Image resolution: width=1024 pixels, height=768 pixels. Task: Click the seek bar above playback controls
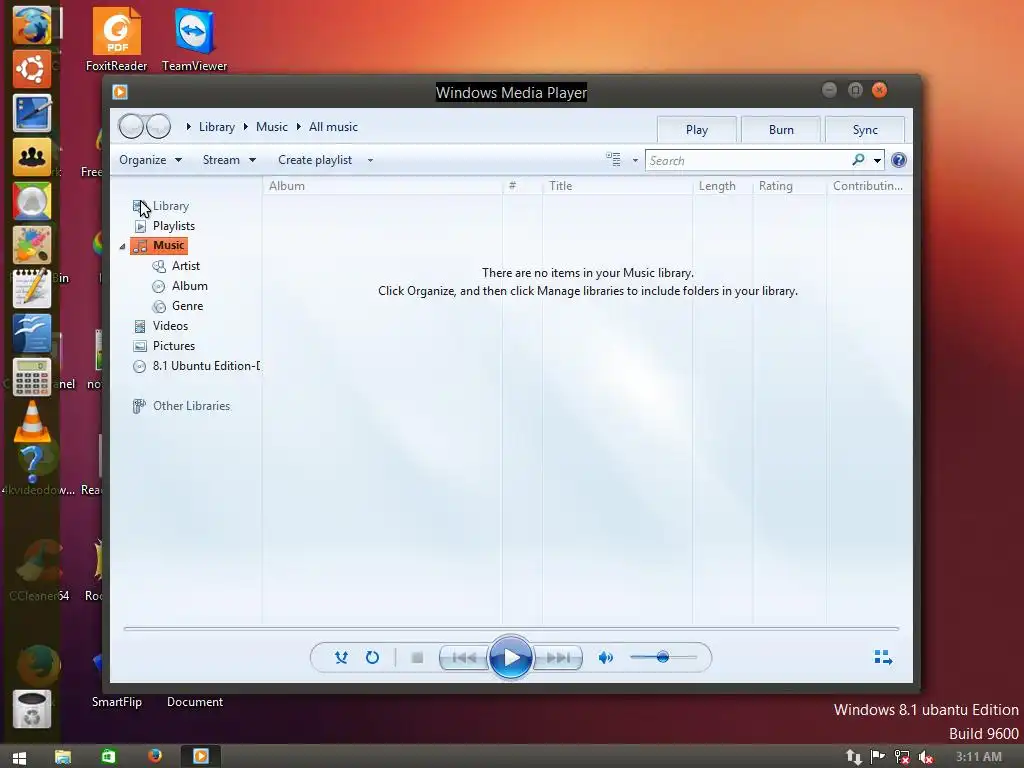(511, 628)
